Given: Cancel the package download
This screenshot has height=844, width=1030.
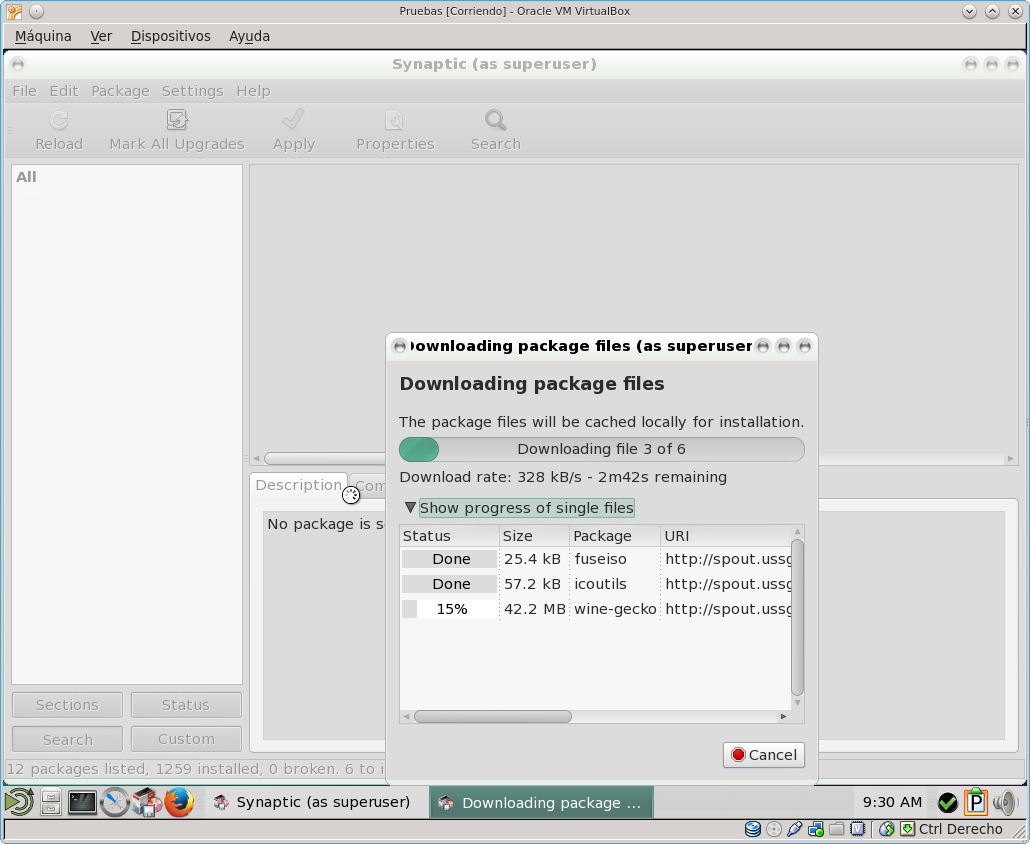Looking at the screenshot, I should pyautogui.click(x=764, y=755).
